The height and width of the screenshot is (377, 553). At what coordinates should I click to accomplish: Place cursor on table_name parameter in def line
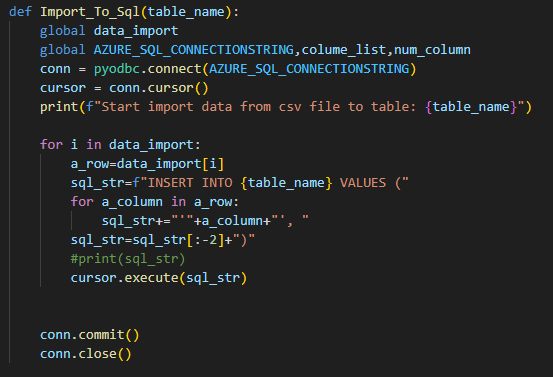(186, 12)
